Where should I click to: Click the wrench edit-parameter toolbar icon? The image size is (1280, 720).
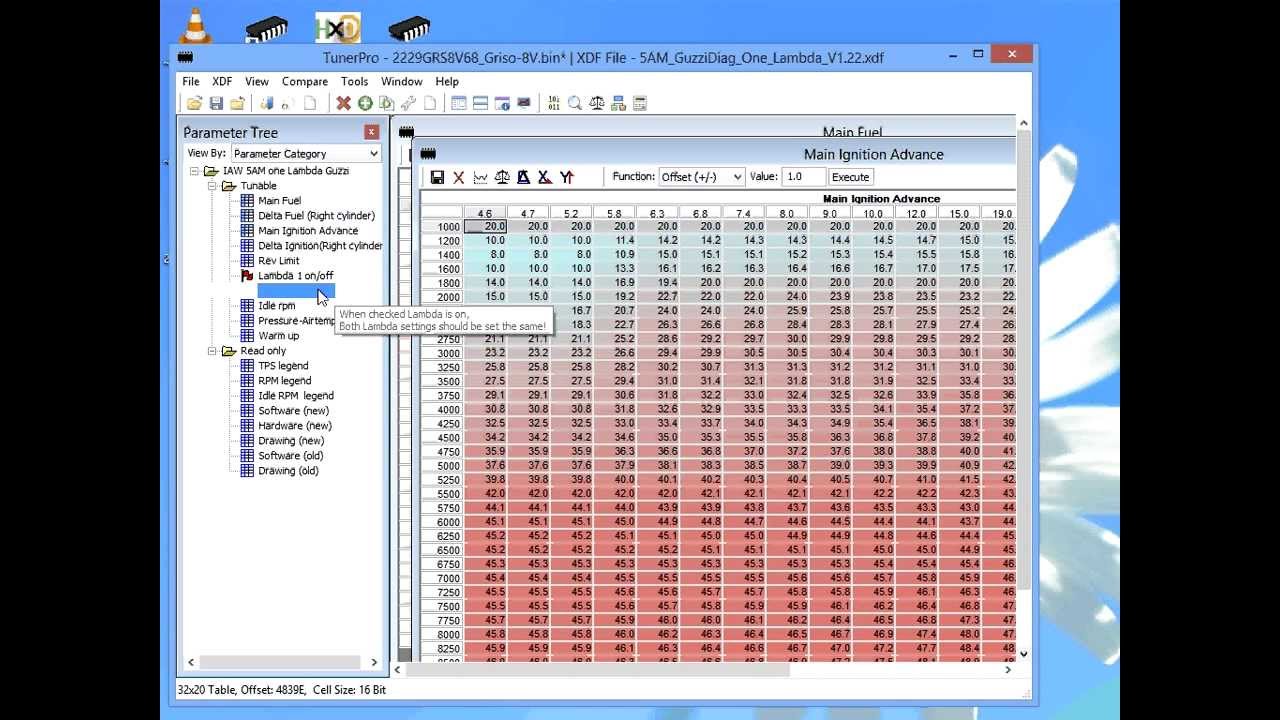click(408, 103)
